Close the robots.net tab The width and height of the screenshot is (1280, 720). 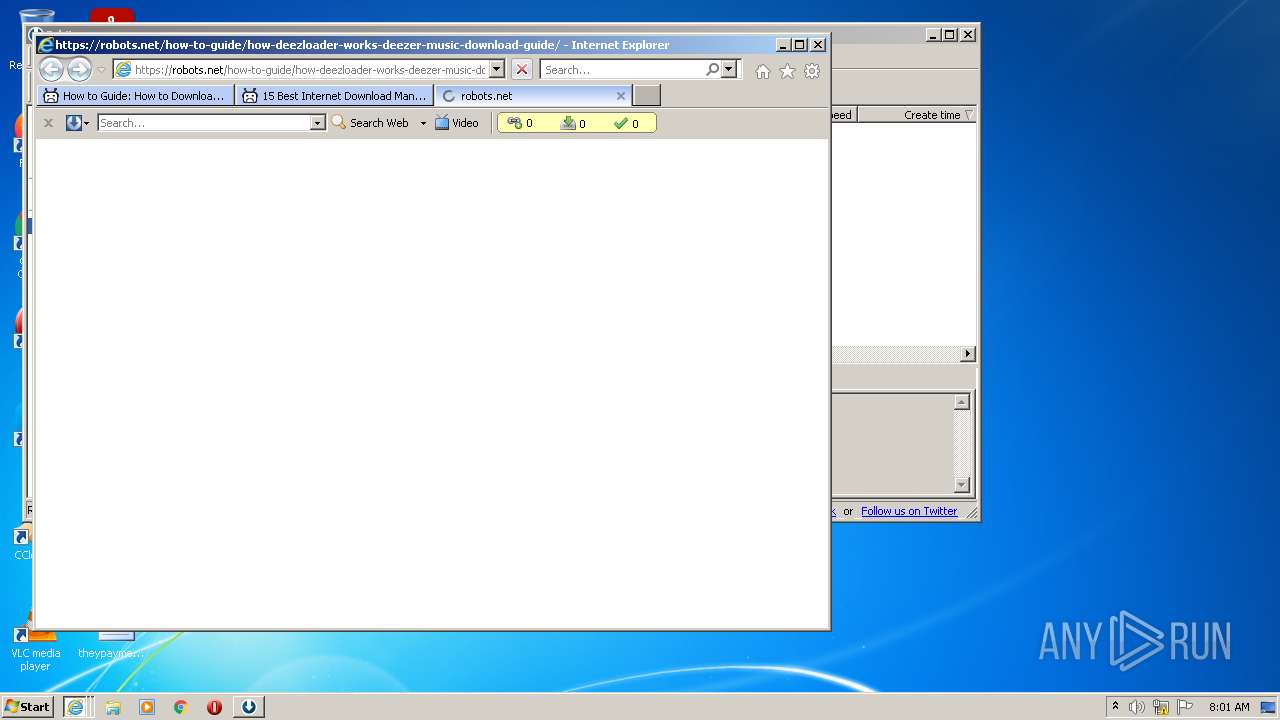[620, 96]
